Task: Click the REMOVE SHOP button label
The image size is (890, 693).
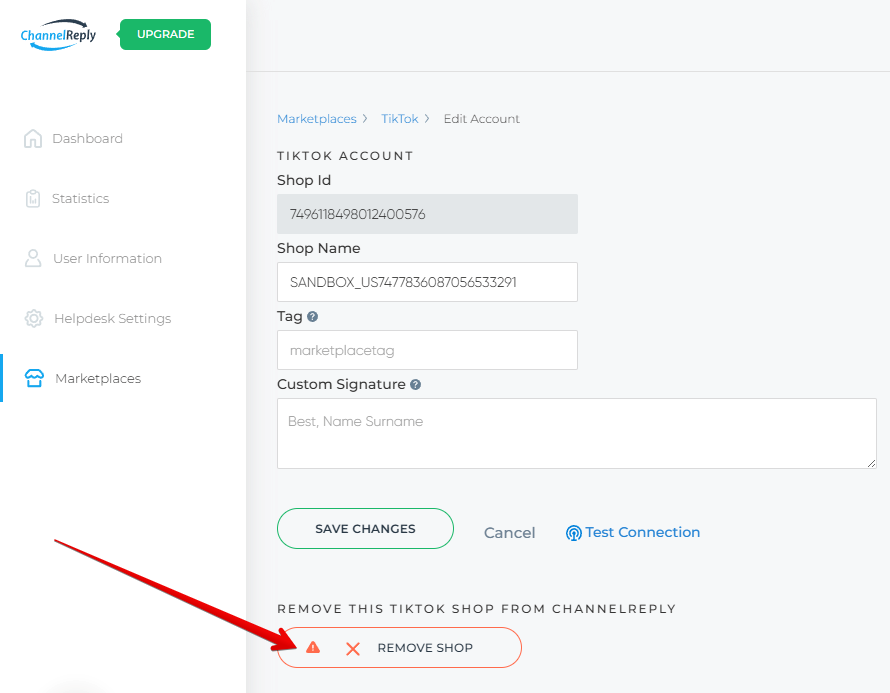Action: coord(425,648)
